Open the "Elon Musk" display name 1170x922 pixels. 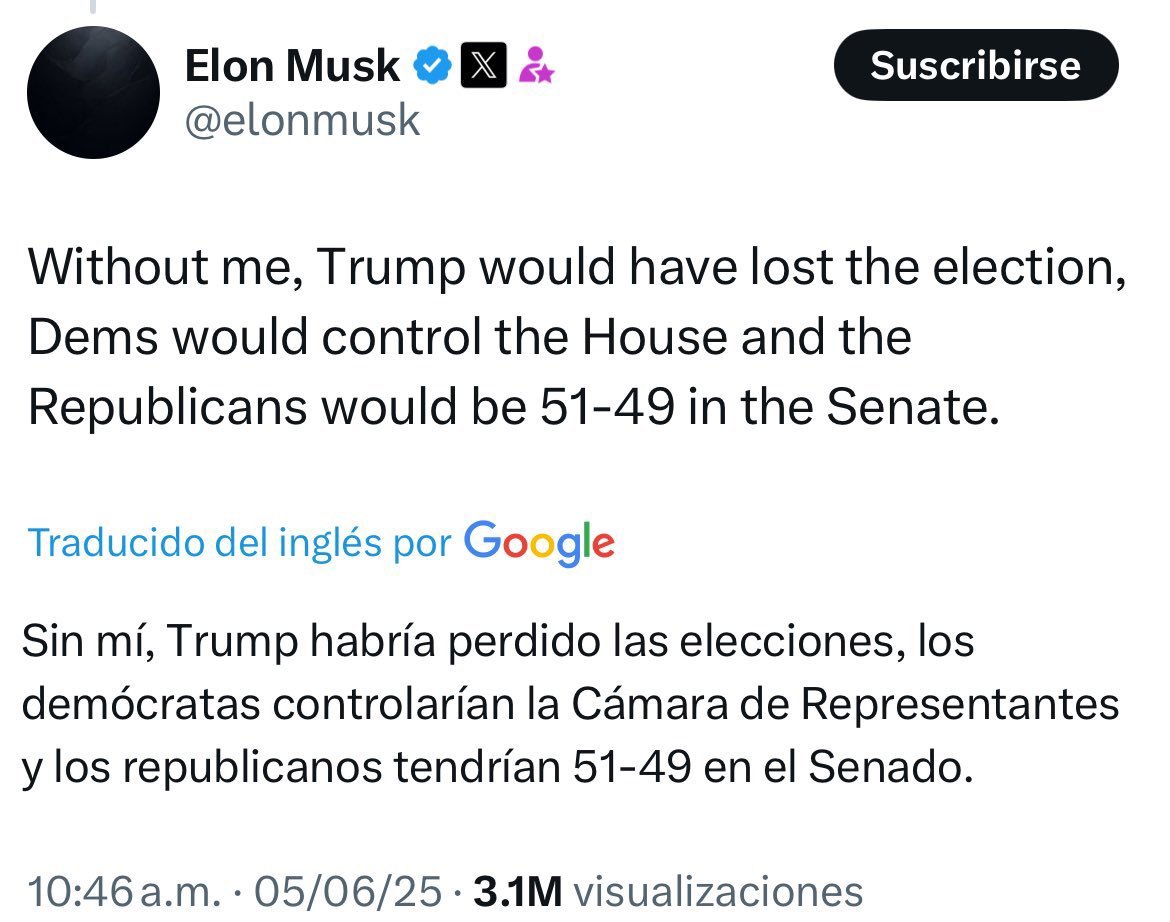(x=292, y=66)
